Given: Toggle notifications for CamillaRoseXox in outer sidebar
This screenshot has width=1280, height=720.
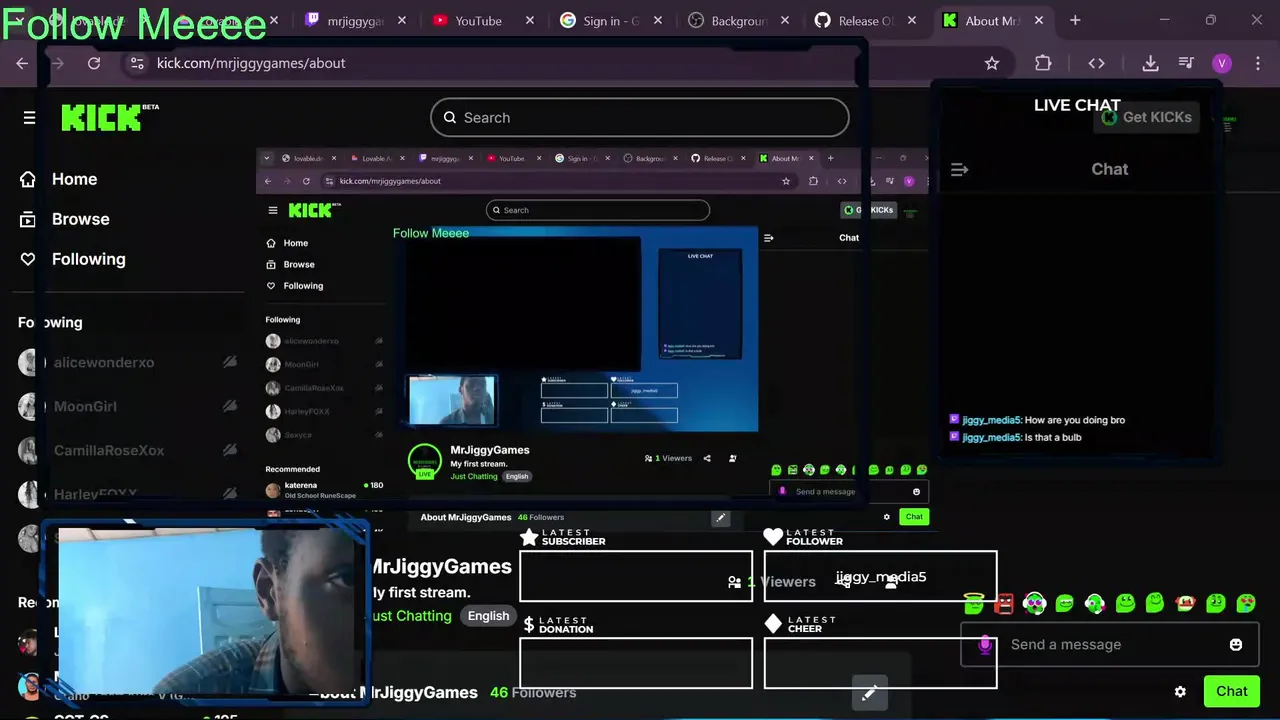Looking at the screenshot, I should pyautogui.click(x=229, y=450).
